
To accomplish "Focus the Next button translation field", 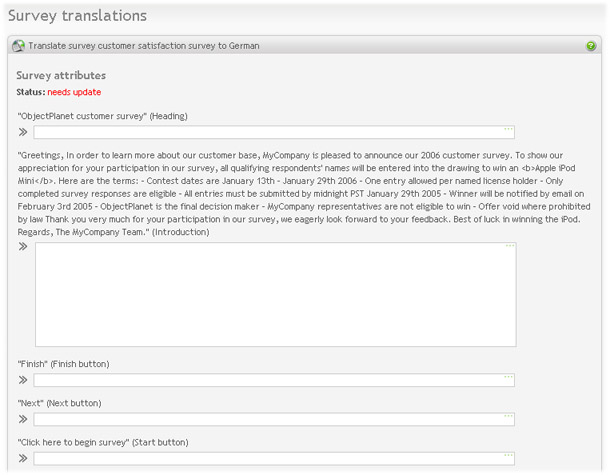I will click(274, 419).
